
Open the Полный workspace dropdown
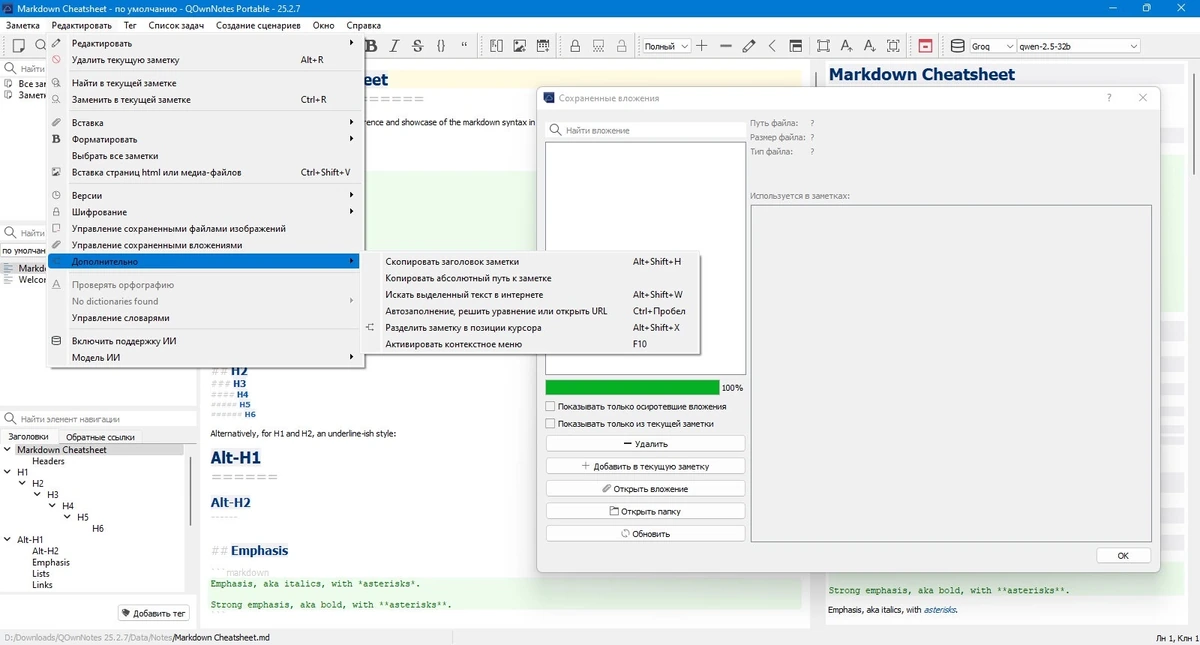tap(666, 46)
